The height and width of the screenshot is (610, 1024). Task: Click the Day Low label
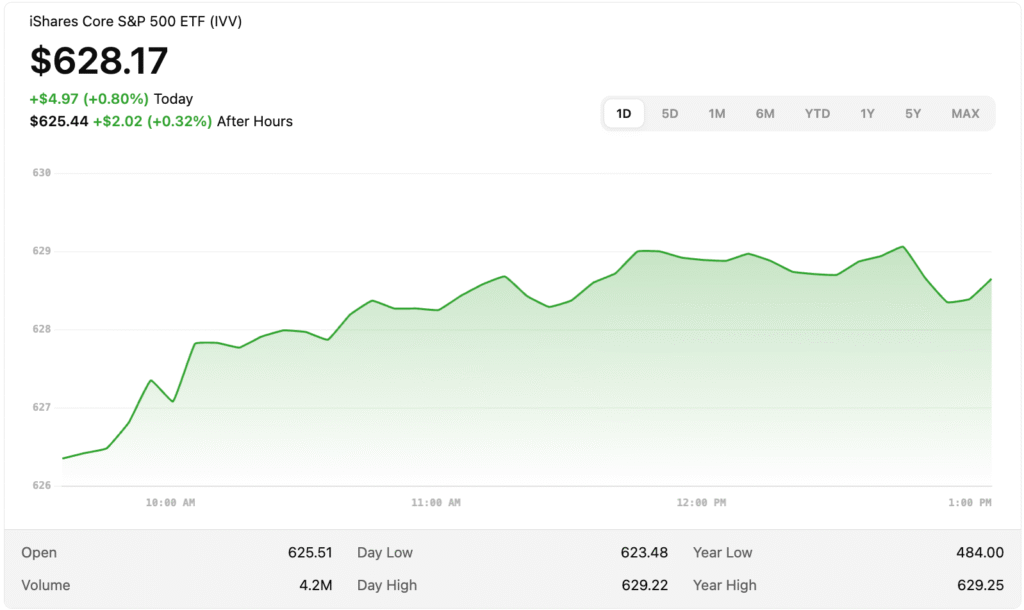point(385,553)
